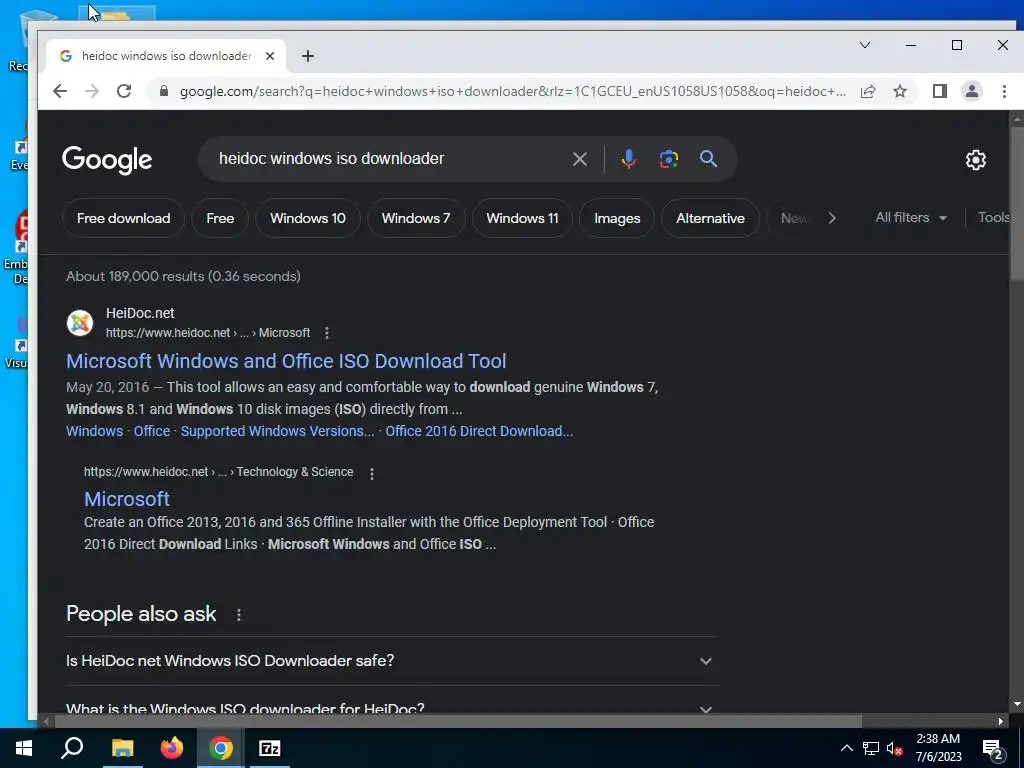Show hidden system tray icons

click(846, 748)
